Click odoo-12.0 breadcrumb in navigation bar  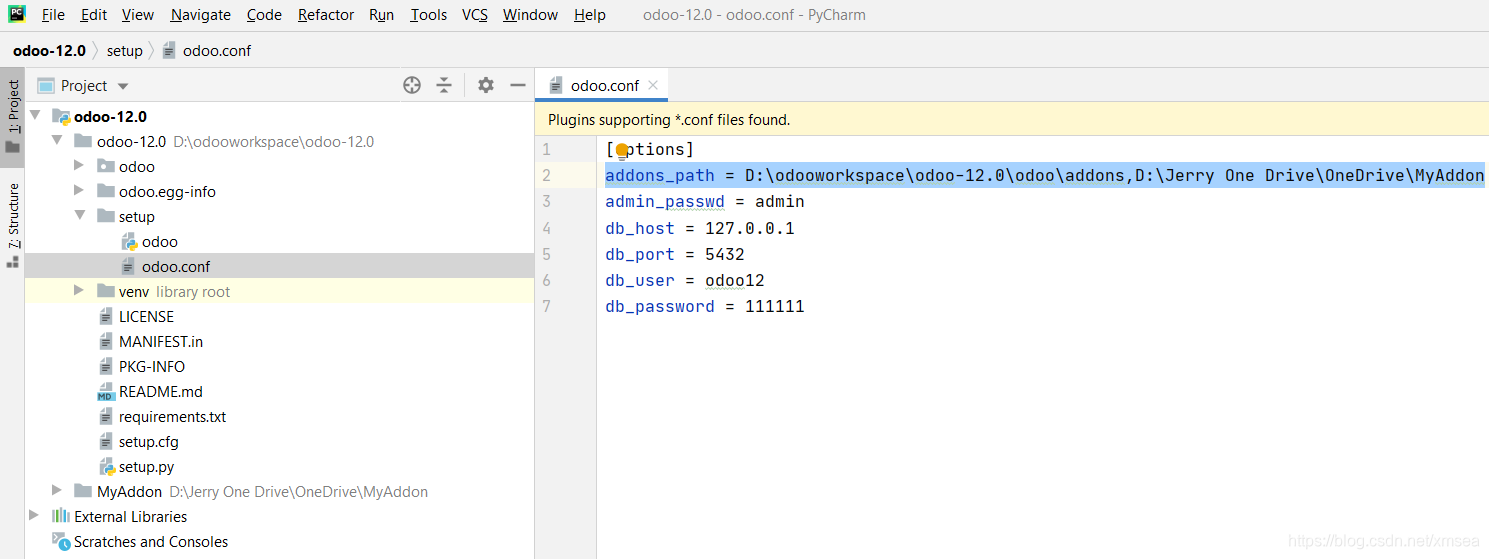click(x=49, y=50)
